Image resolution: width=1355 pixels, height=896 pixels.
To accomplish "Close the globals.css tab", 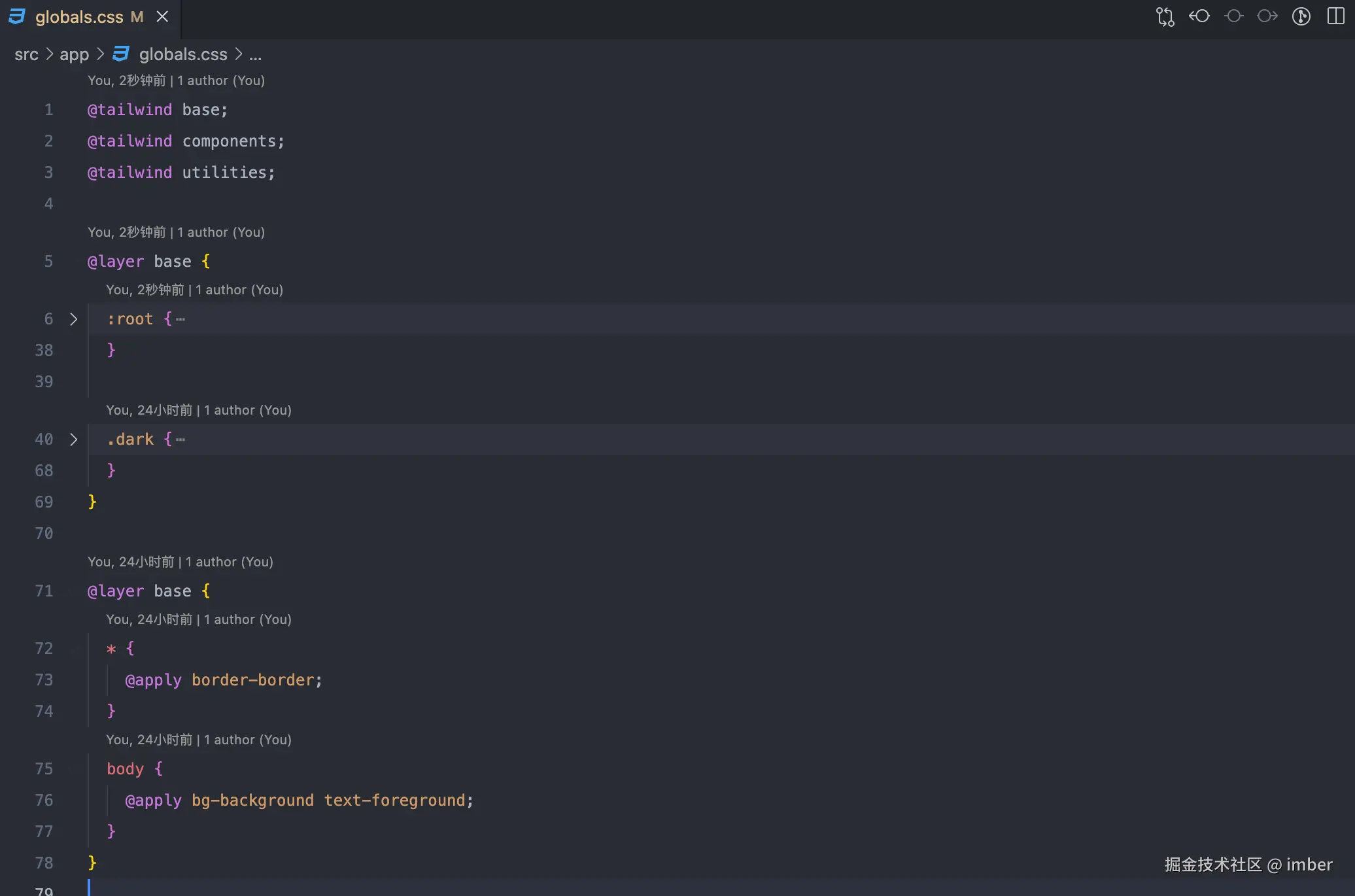I will pyautogui.click(x=162, y=17).
